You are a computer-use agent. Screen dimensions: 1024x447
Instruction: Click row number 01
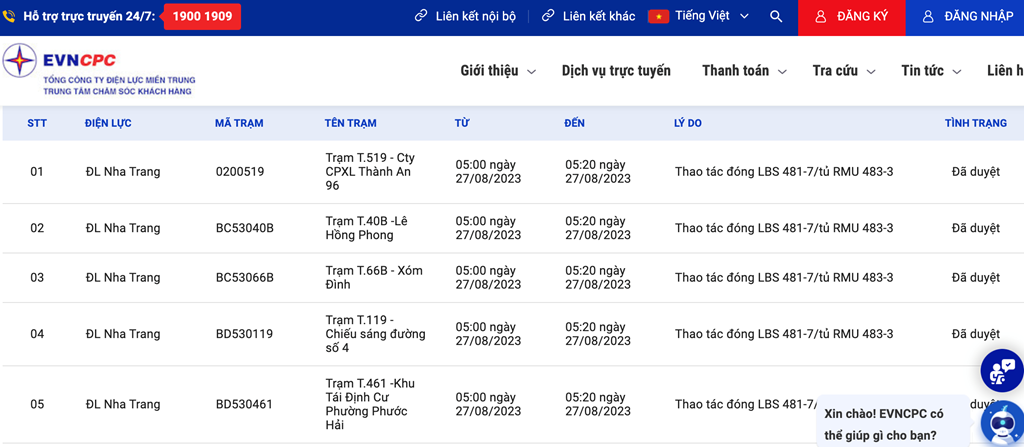(37, 172)
